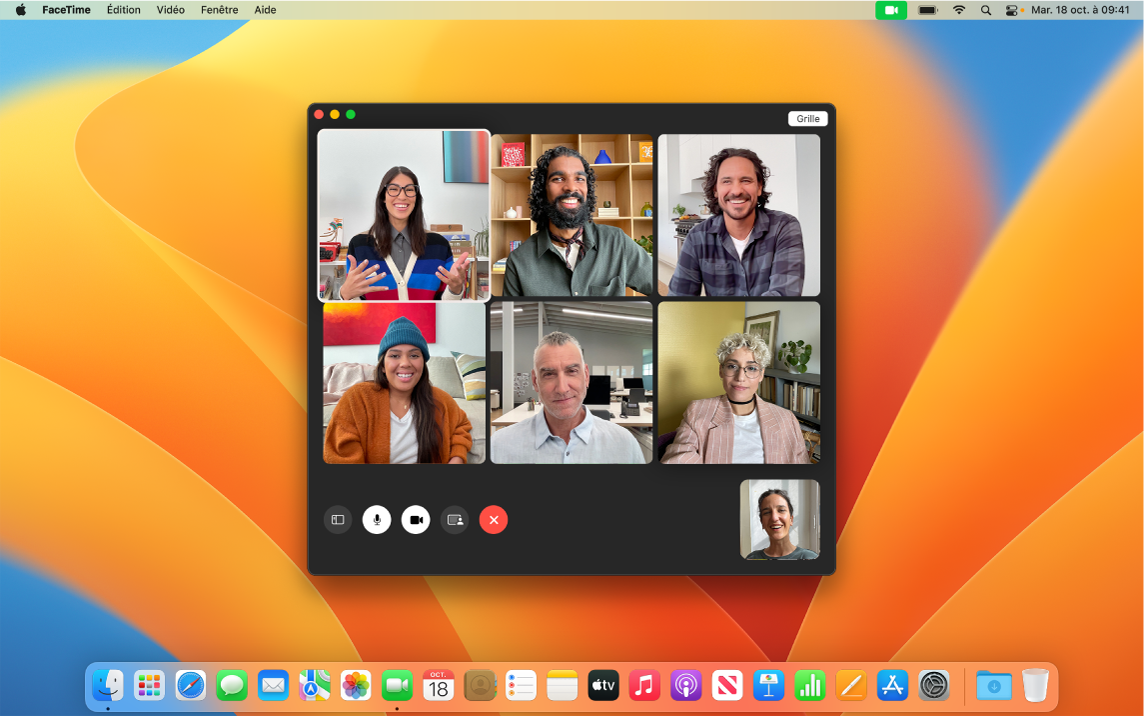The image size is (1146, 716).
Task: Click the Grille view button
Action: (807, 118)
